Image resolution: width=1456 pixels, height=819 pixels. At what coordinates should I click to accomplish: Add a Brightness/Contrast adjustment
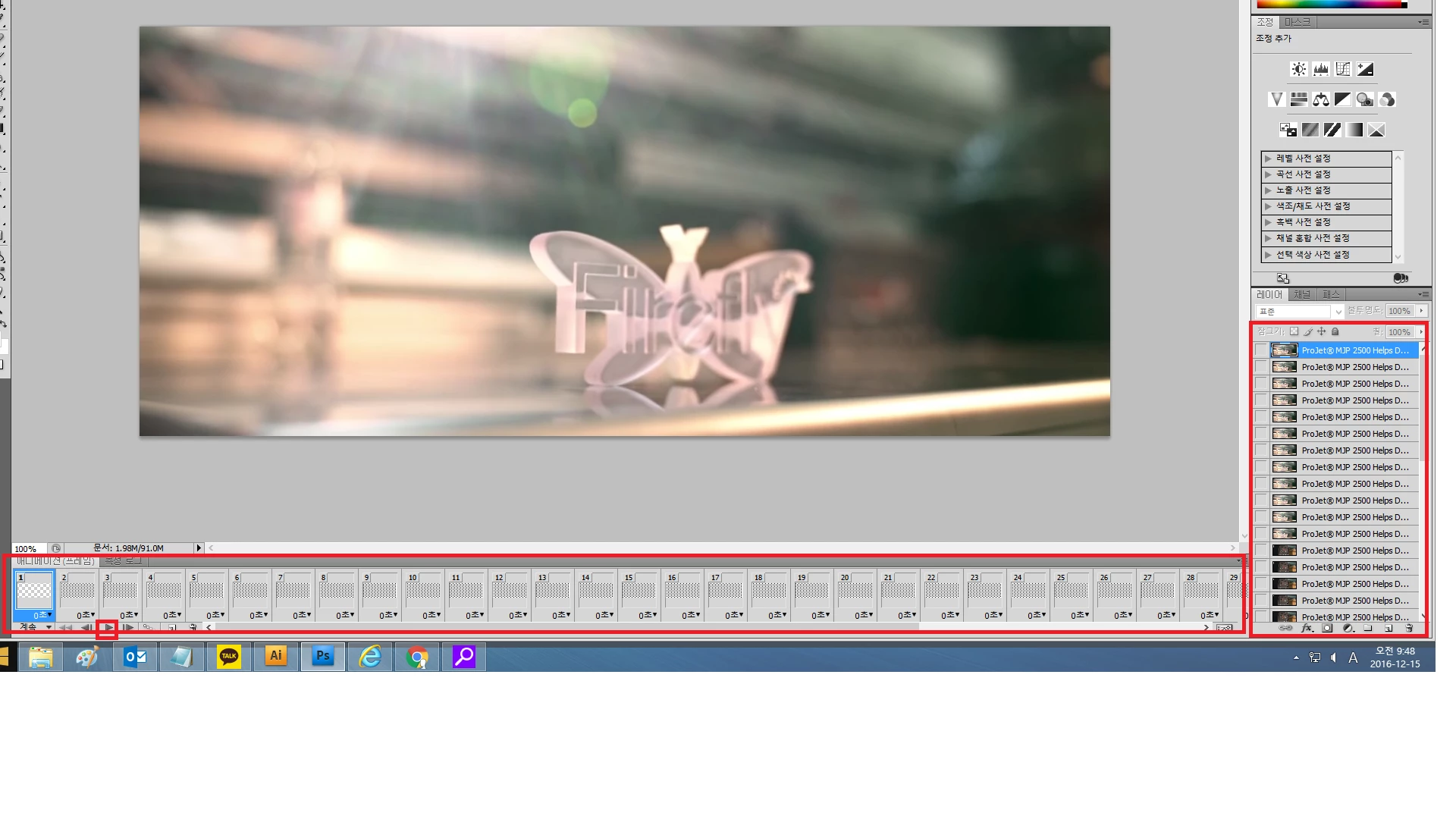pos(1299,69)
